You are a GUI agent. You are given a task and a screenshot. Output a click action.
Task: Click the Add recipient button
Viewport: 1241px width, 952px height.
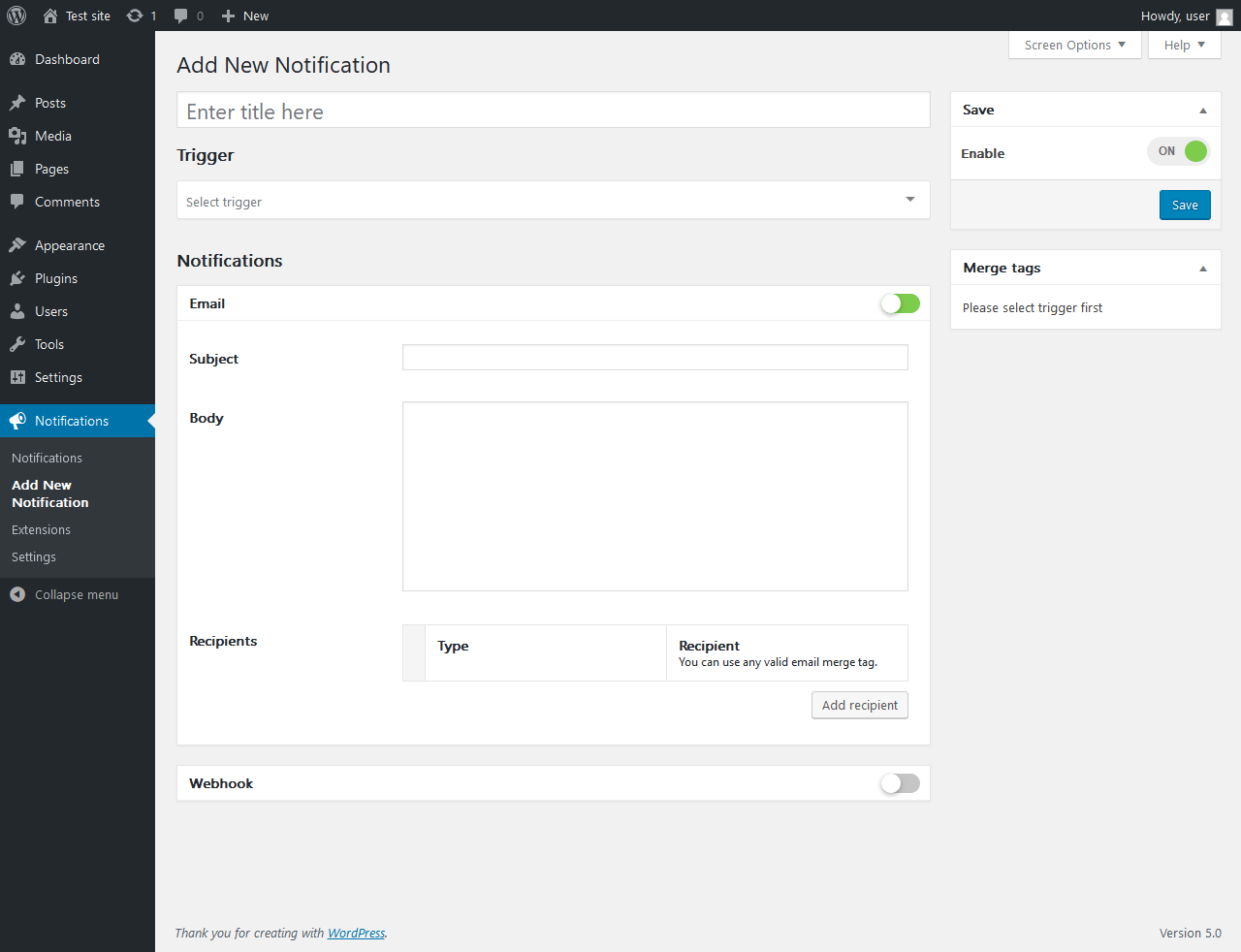click(859, 705)
